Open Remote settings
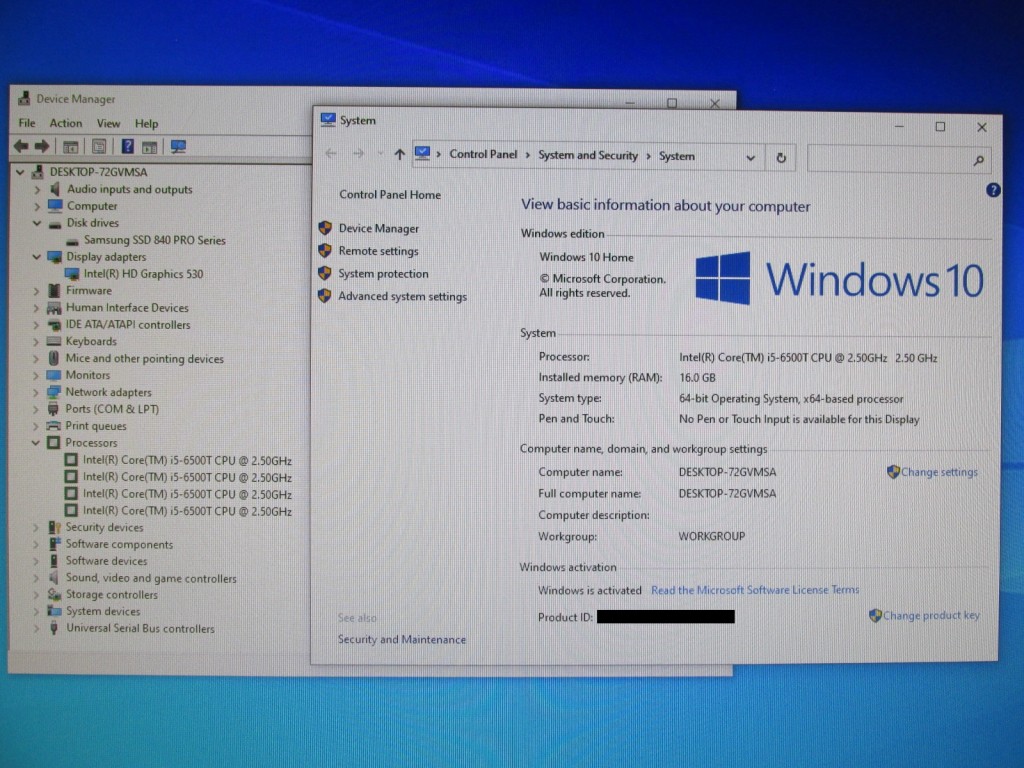 (378, 251)
